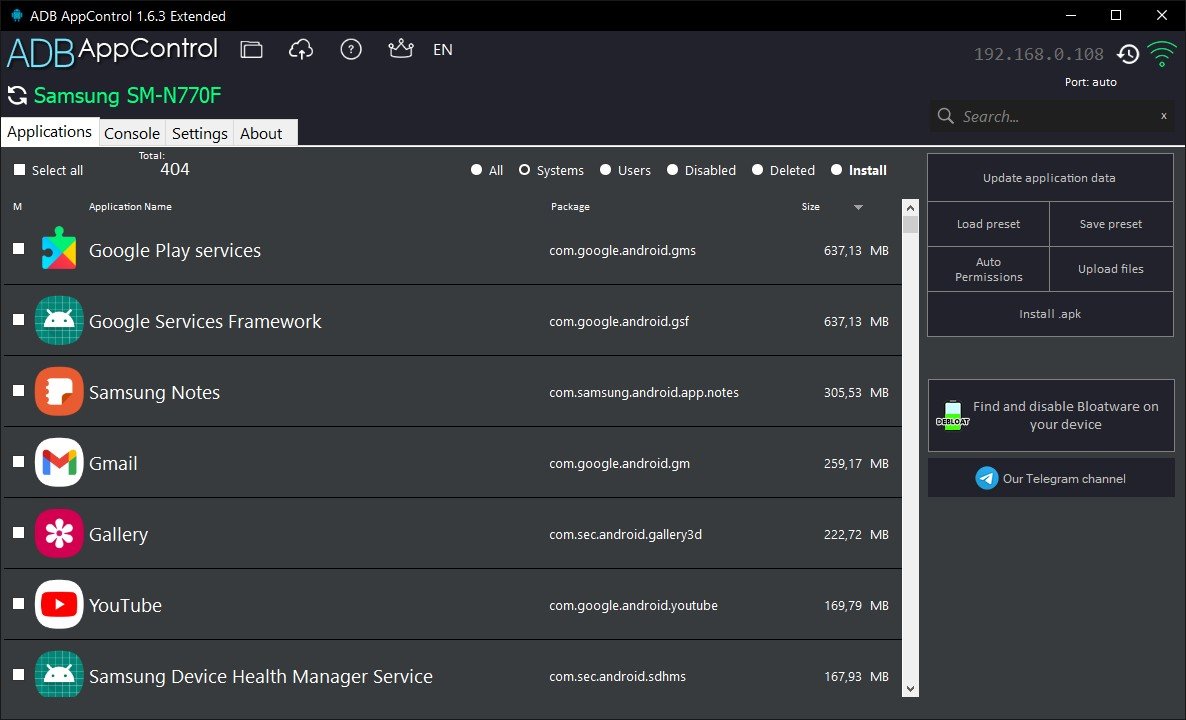Tick the Samsung Notes checkbox

[19, 391]
